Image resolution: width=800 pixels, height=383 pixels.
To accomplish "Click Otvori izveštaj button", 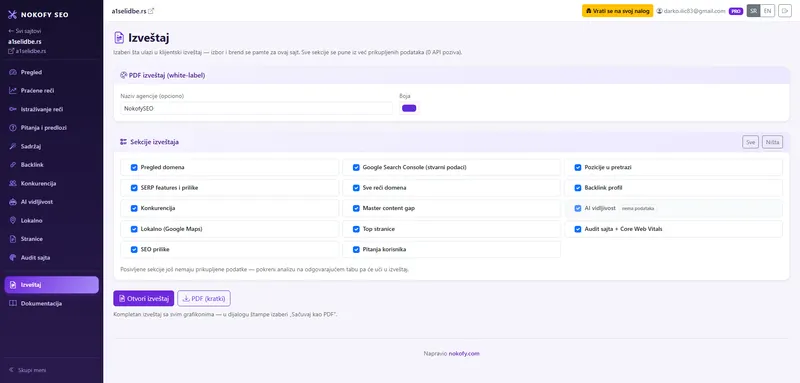I will [144, 298].
